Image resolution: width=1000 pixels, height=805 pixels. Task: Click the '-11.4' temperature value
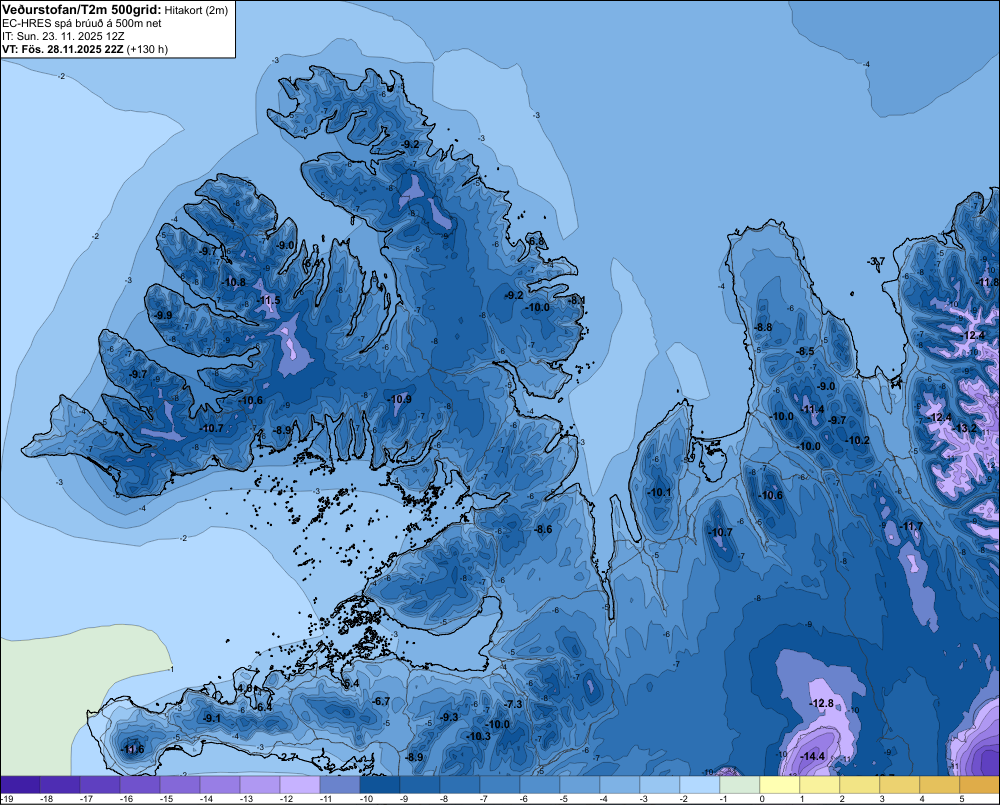(812, 410)
